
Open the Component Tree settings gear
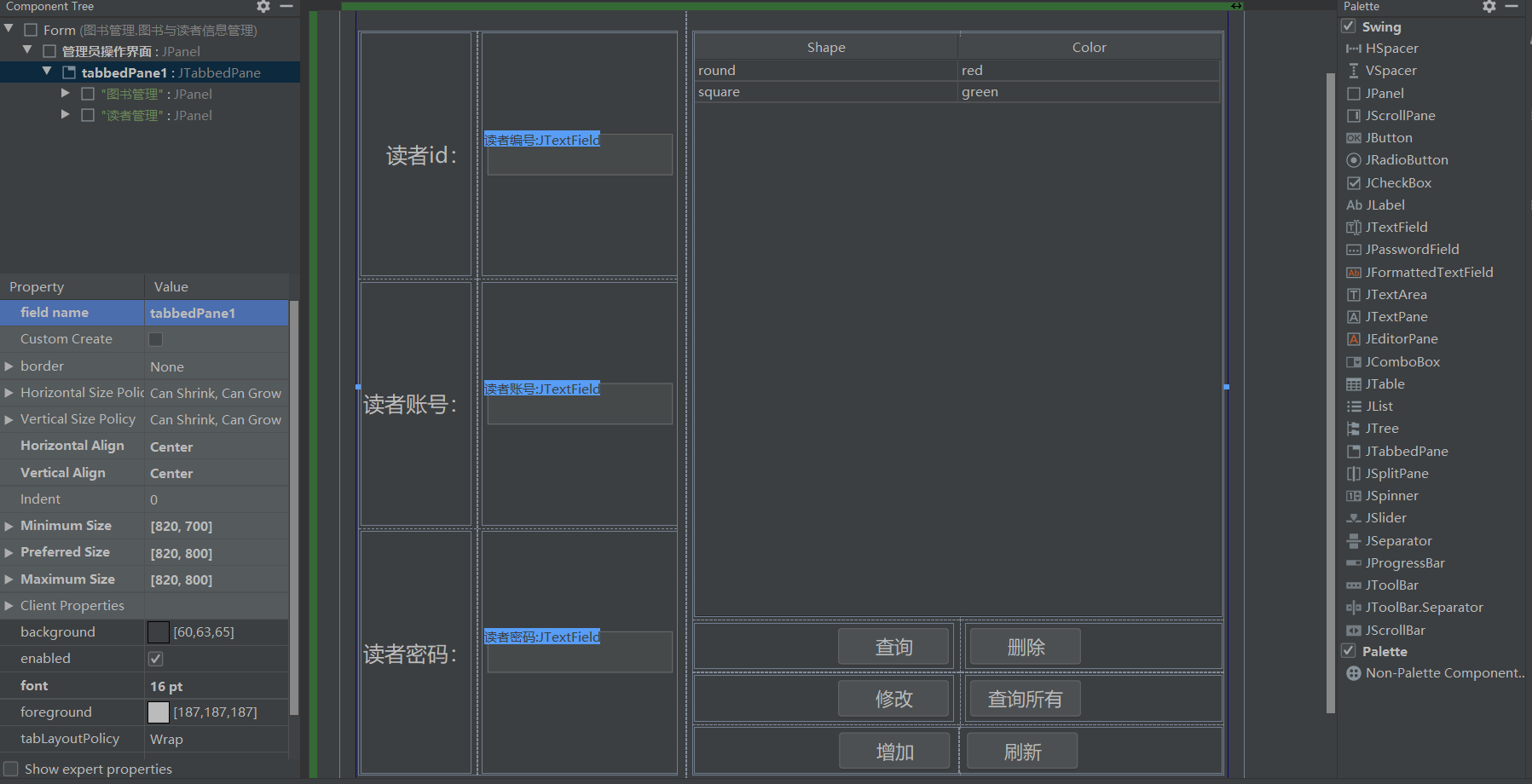point(263,7)
